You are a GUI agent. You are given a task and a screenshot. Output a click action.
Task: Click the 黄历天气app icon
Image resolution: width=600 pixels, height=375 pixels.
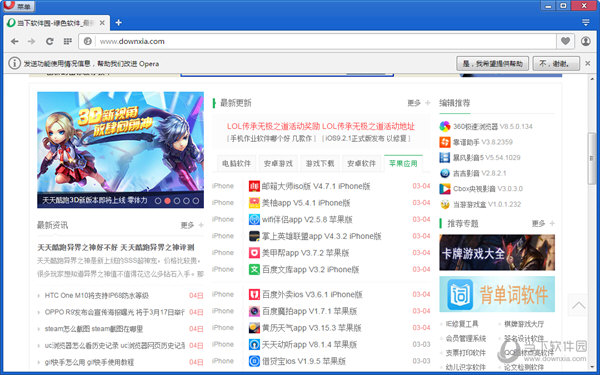(254, 328)
